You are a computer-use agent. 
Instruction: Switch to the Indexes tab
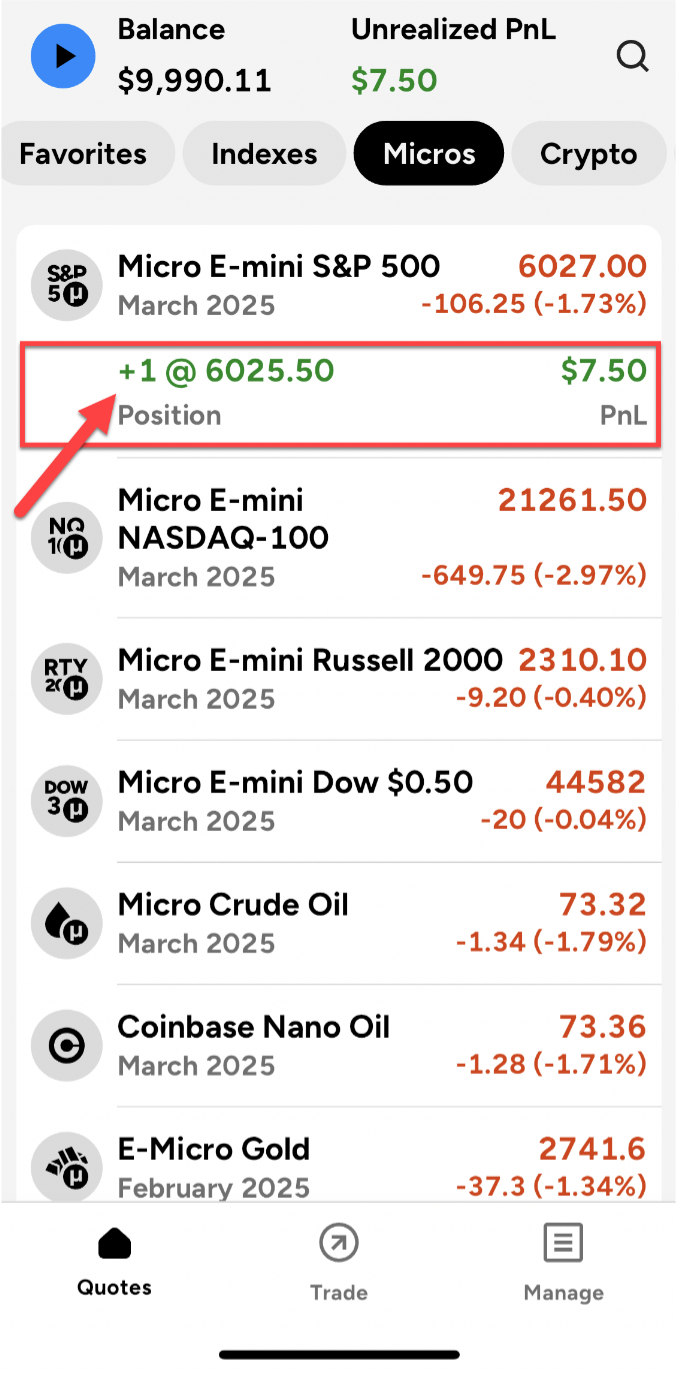(x=264, y=154)
